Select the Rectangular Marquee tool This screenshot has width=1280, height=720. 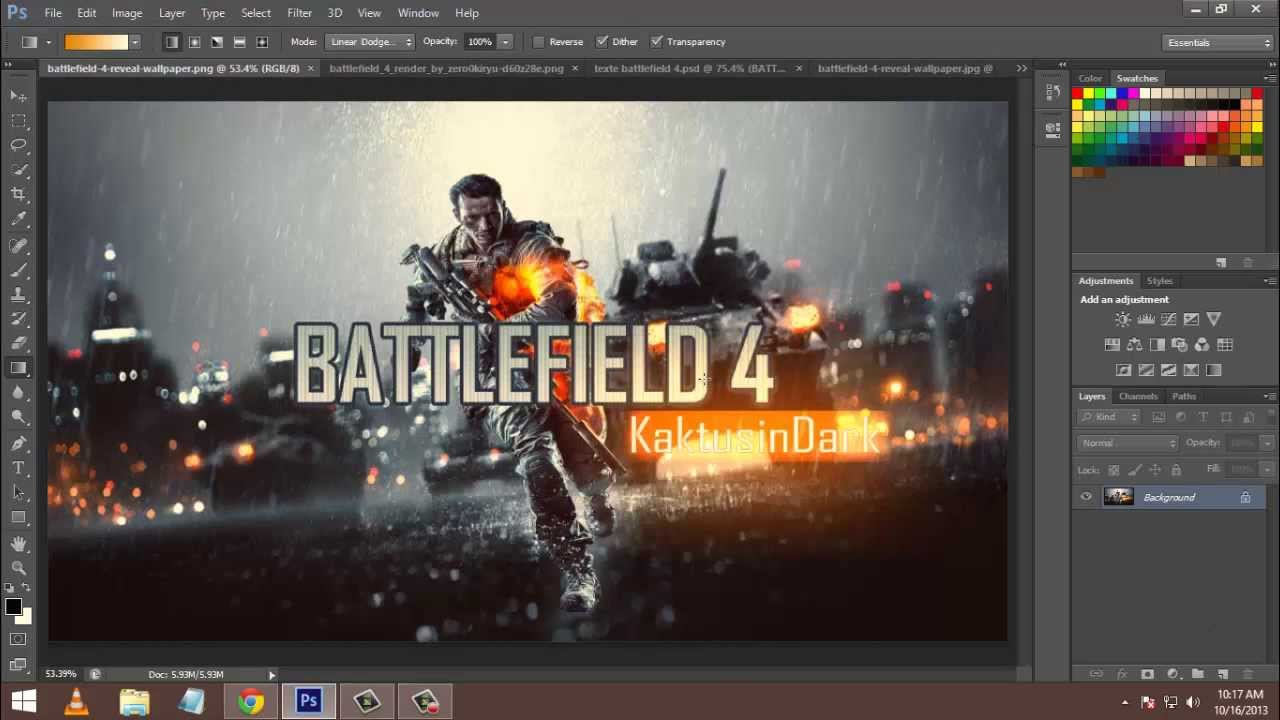tap(18, 121)
